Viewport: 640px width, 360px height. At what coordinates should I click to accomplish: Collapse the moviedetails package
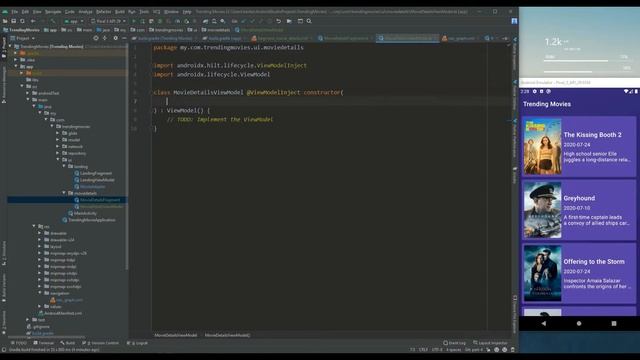[x=64, y=193]
